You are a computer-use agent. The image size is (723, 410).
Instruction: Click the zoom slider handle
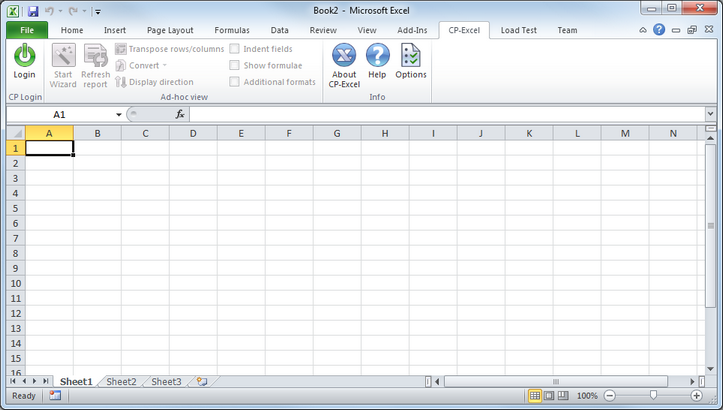pyautogui.click(x=653, y=395)
